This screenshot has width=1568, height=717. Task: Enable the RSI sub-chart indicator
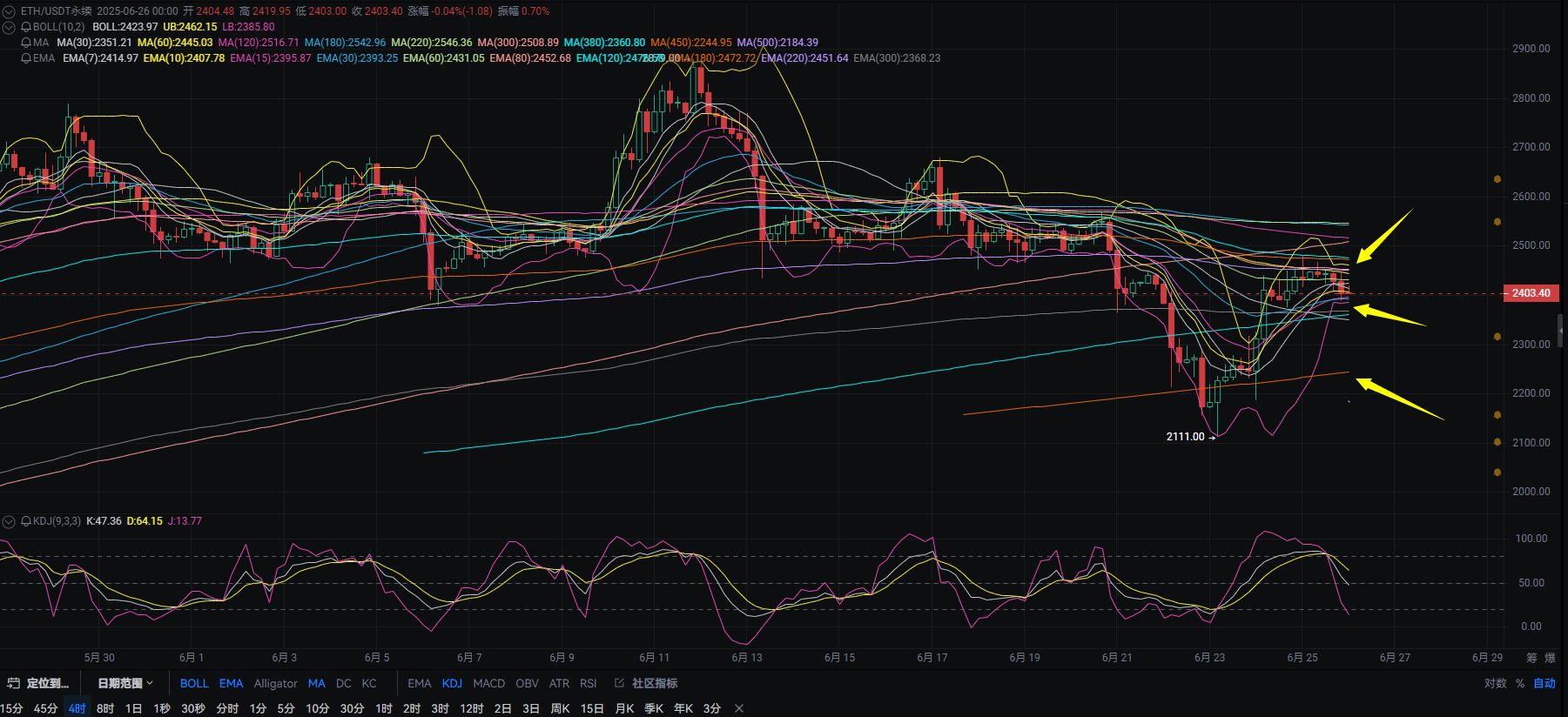coord(589,683)
